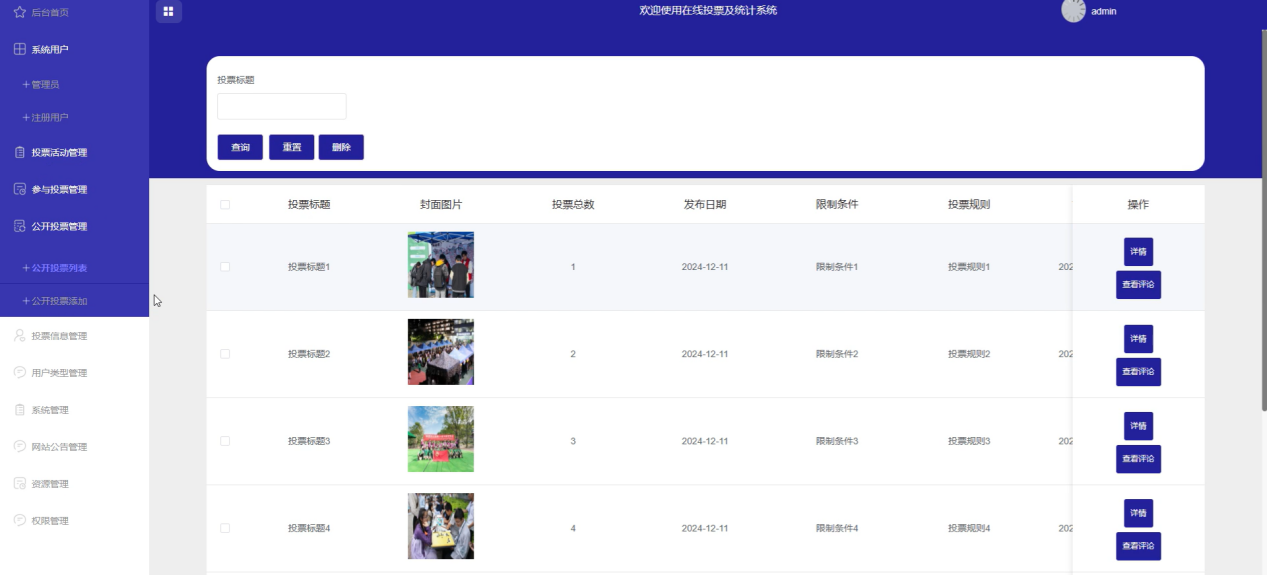Image resolution: width=1267 pixels, height=575 pixels.
Task: Click the 查询 search button
Action: [x=240, y=147]
